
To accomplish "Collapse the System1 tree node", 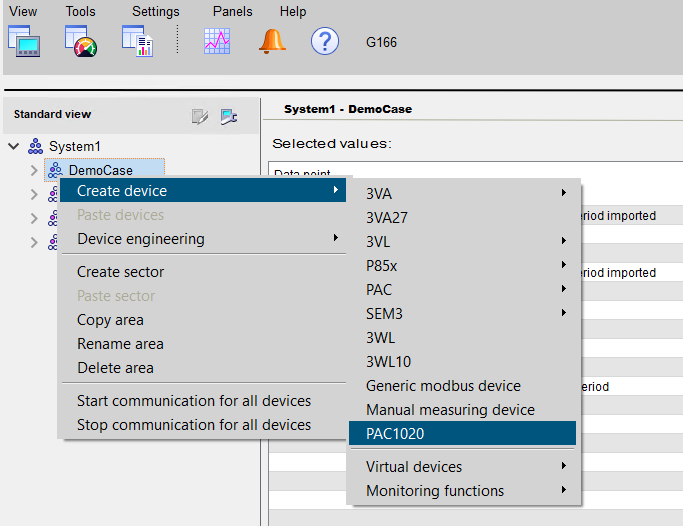I will (14, 146).
